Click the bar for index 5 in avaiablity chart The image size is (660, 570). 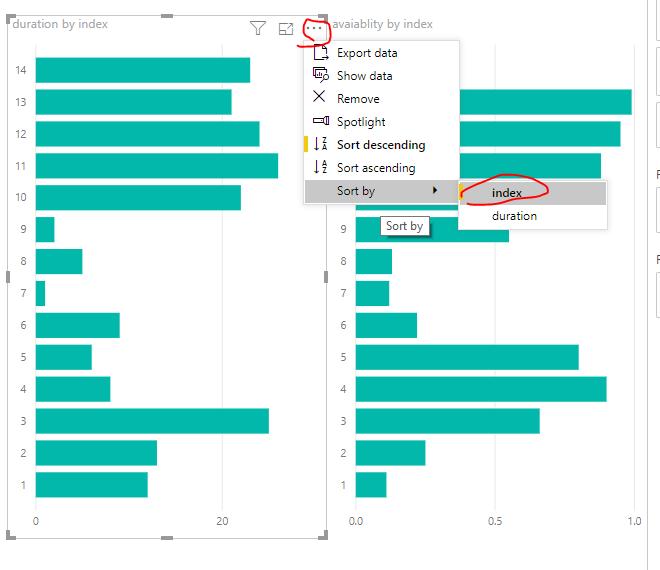click(467, 357)
